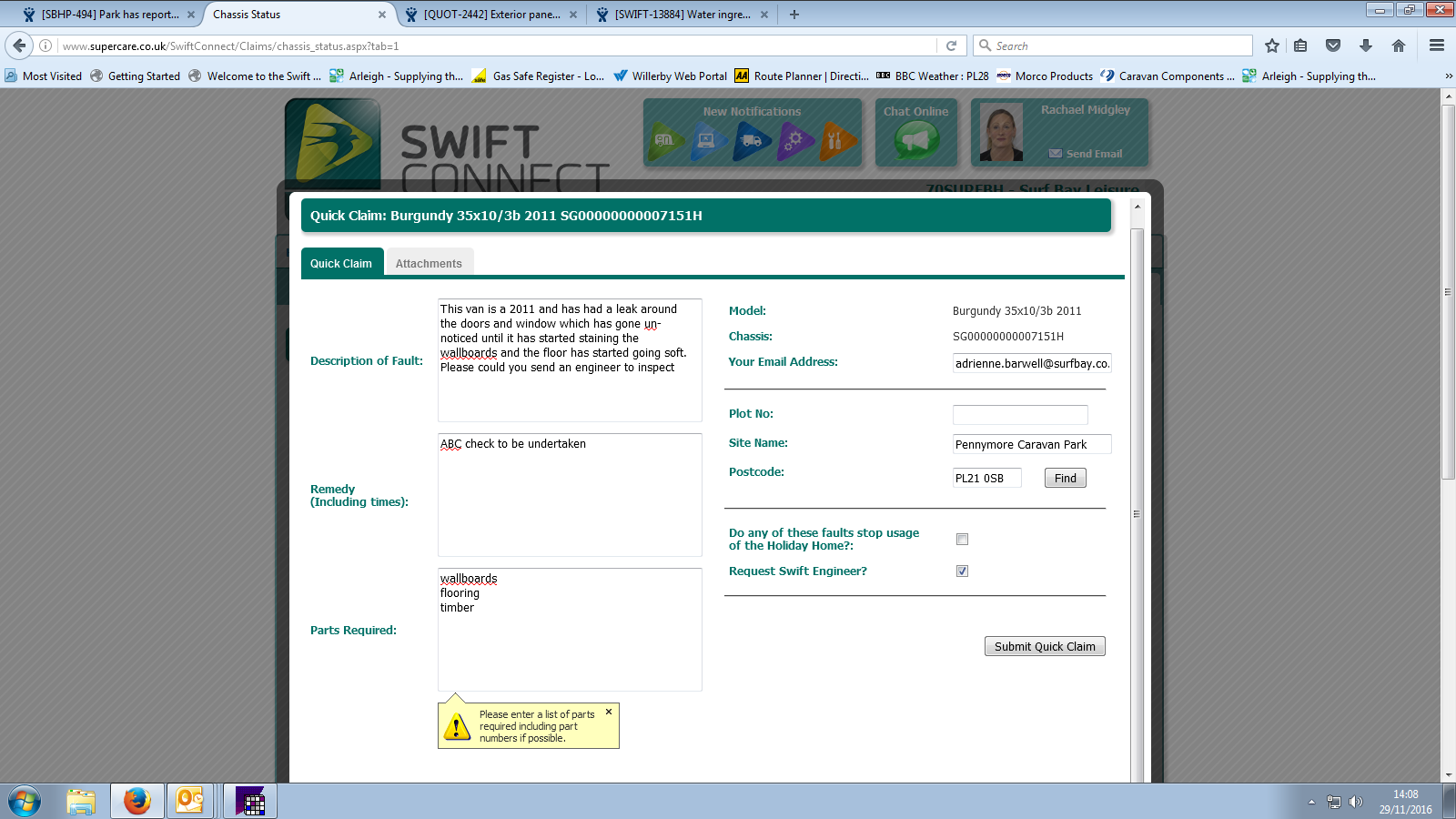Open the Most Visited bookmarks folder
This screenshot has height=819, width=1456.
44,76
